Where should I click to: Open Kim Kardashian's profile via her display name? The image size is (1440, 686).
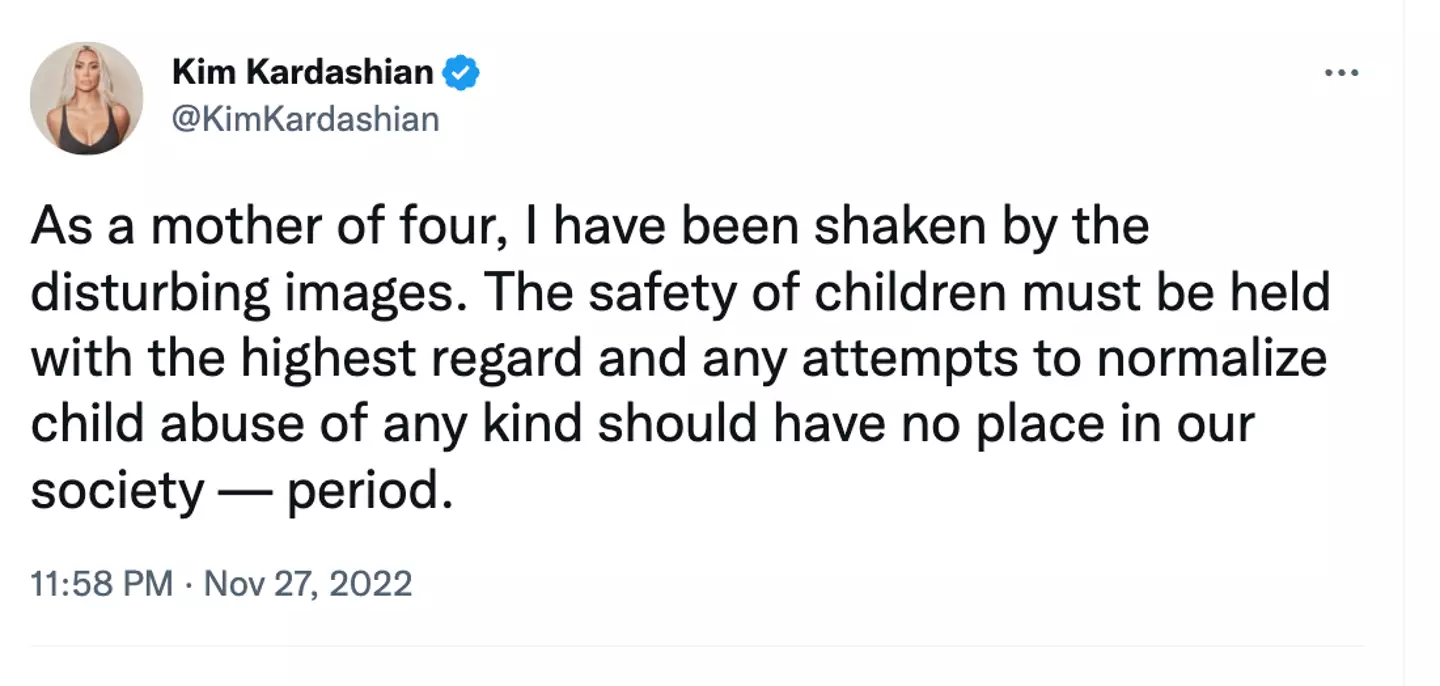click(305, 70)
